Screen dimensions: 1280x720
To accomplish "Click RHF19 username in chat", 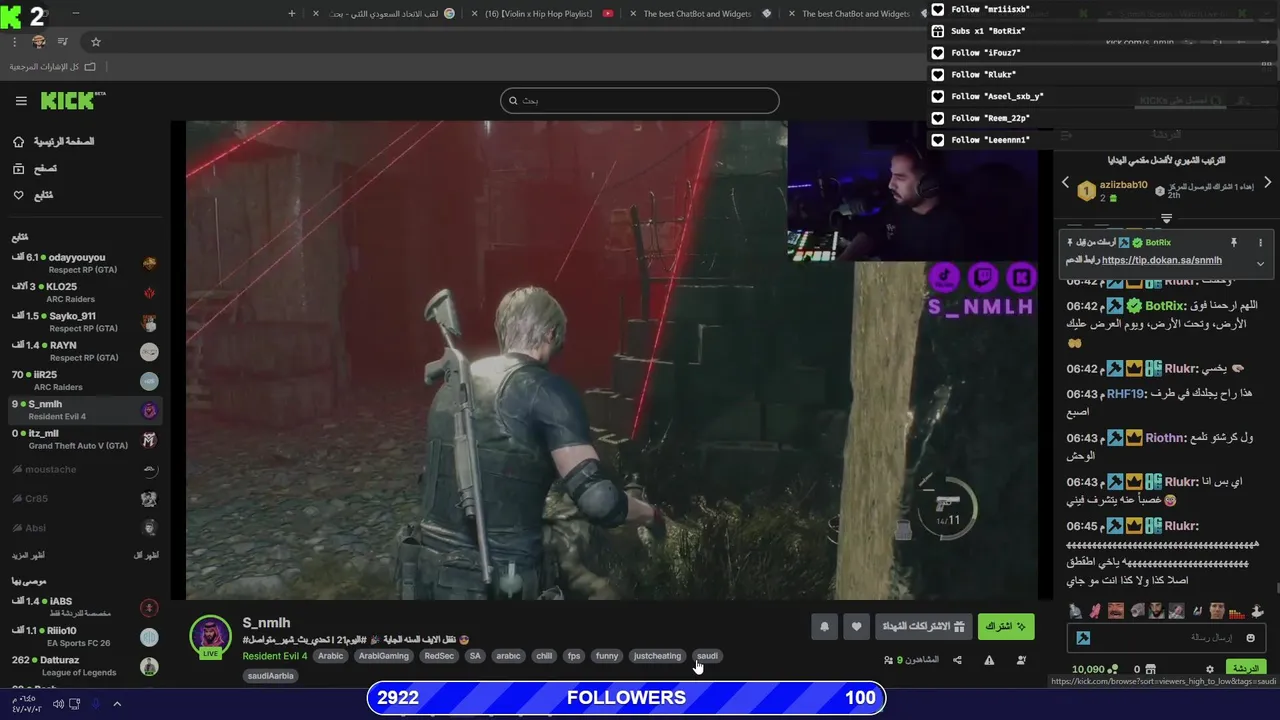I will (x=1125, y=394).
